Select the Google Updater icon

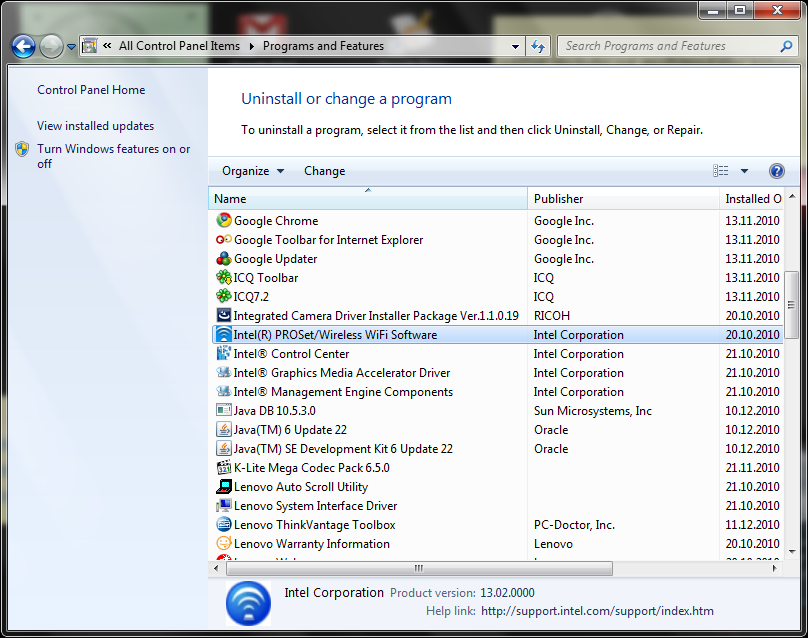[x=224, y=259]
